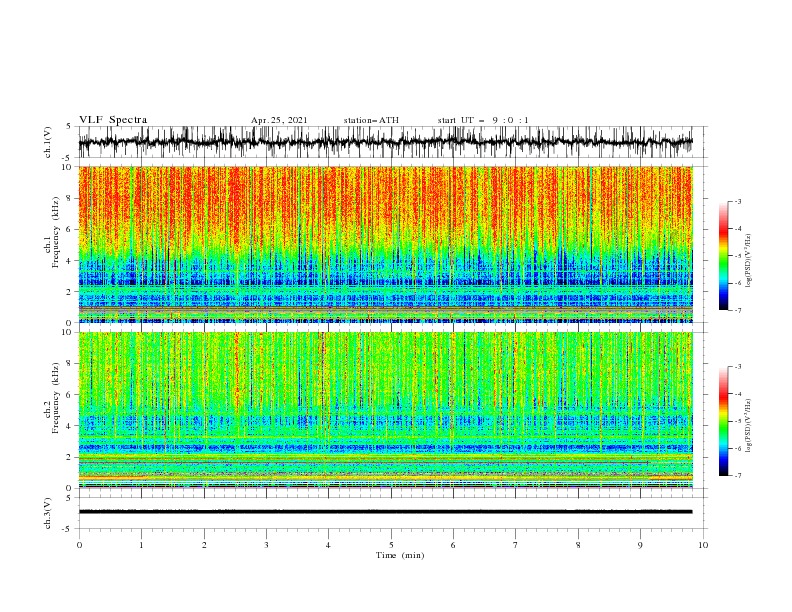Click the "0" tick on the time axis

click(79, 545)
